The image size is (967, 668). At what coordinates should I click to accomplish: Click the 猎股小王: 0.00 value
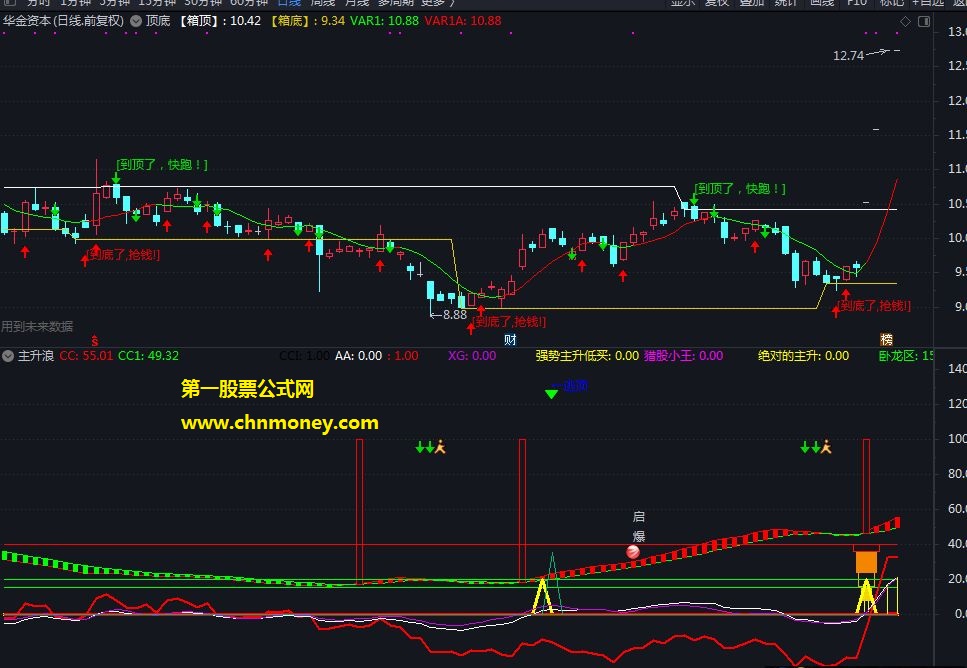(683, 356)
